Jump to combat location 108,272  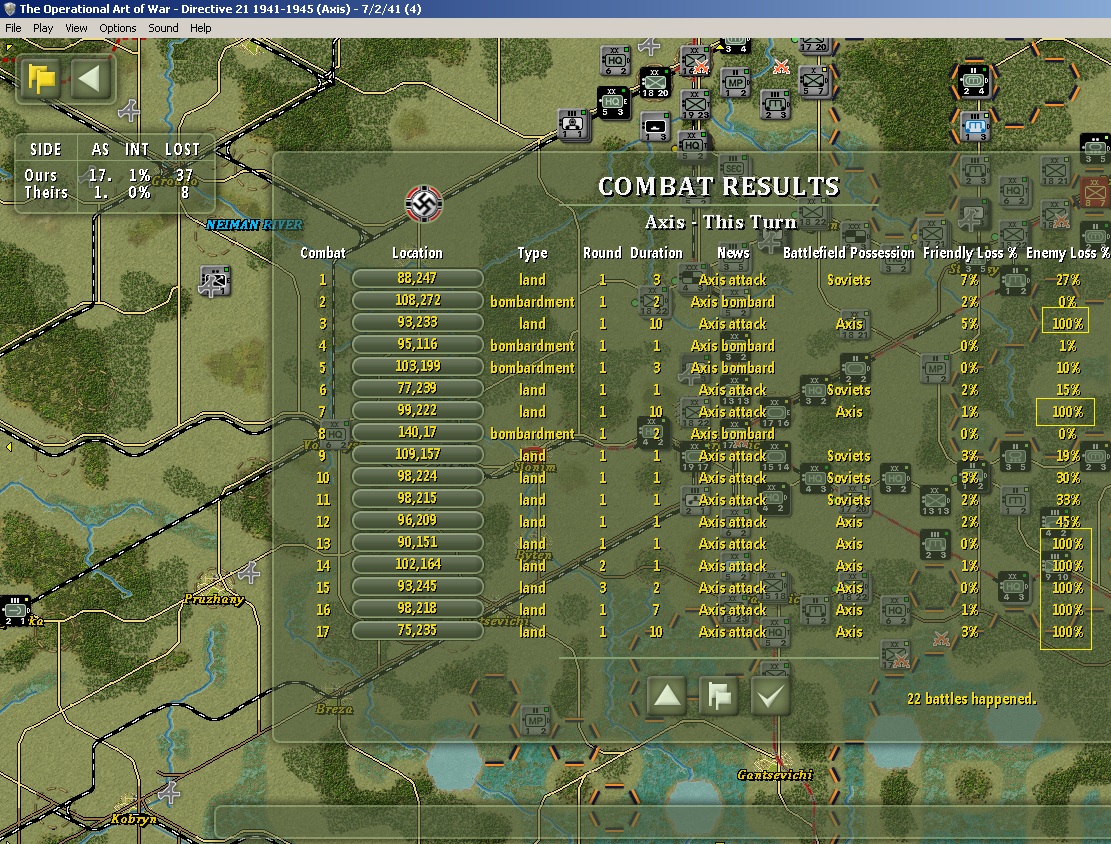(417, 300)
